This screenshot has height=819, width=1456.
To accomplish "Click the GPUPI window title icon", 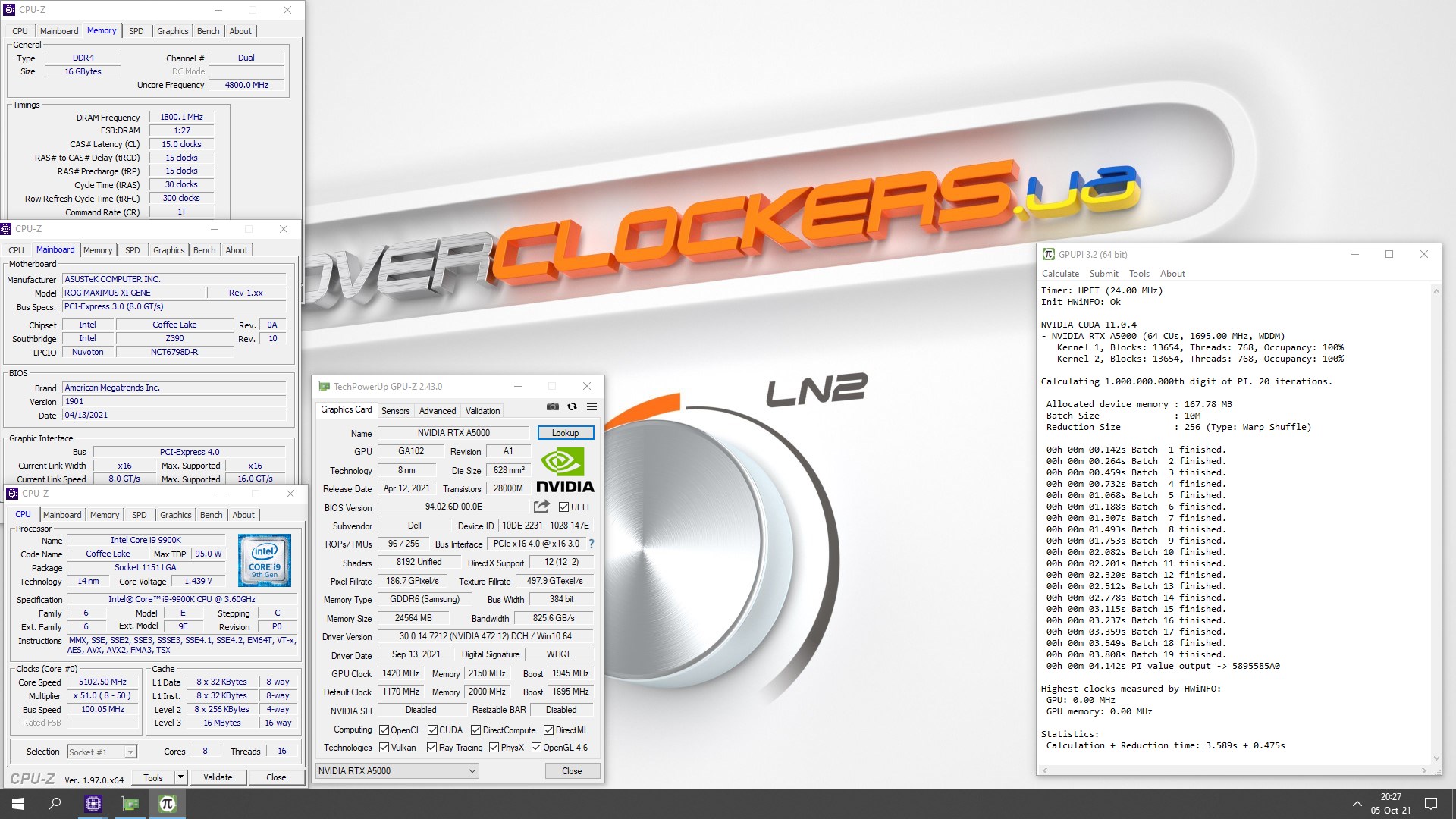I will click(1048, 254).
